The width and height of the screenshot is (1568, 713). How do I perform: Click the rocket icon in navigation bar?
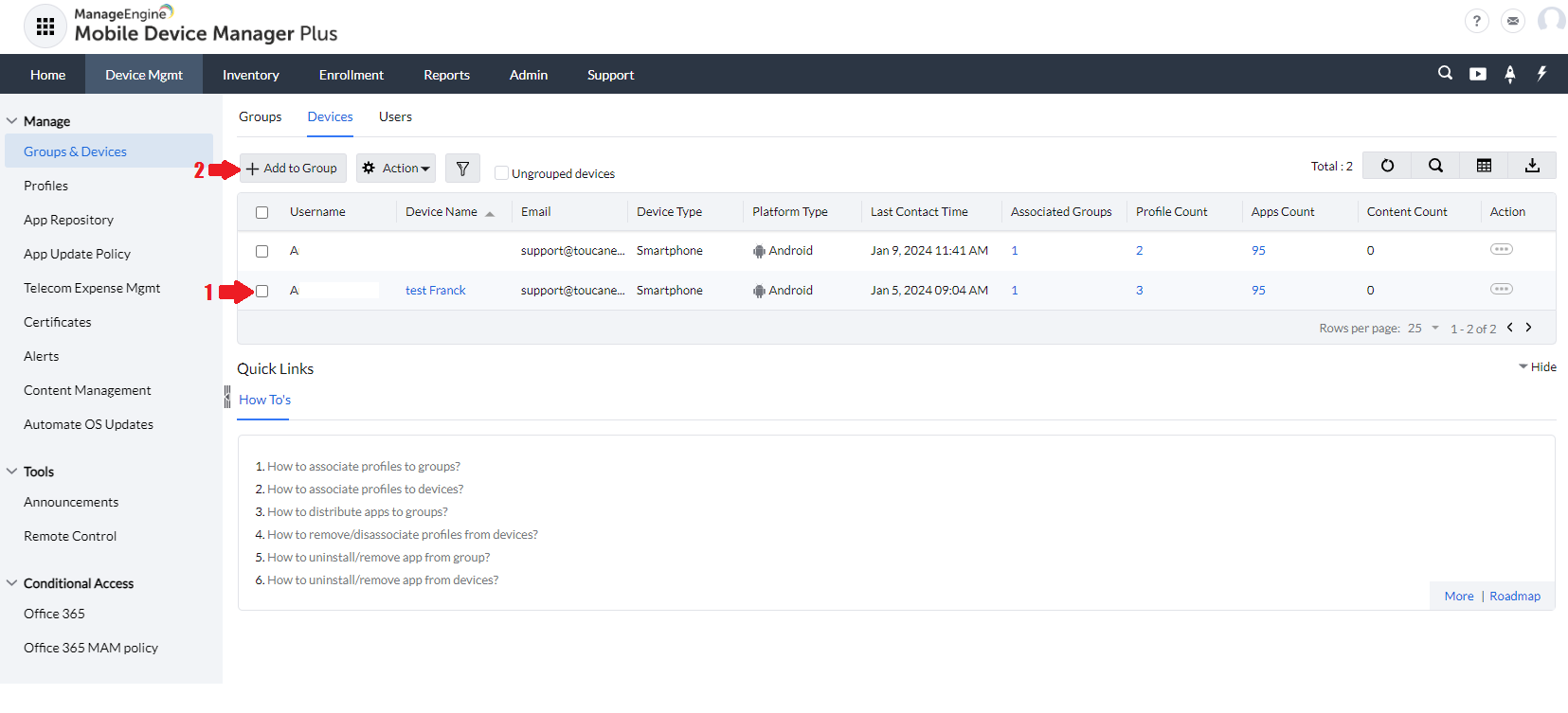pos(1510,74)
